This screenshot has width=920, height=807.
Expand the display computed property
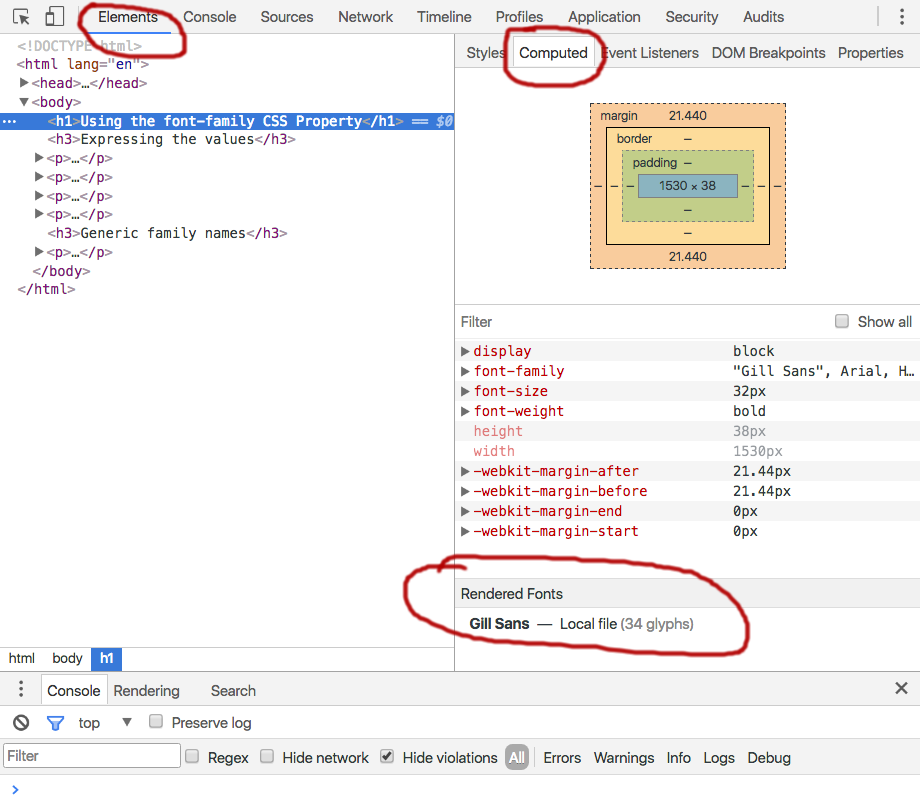465,351
